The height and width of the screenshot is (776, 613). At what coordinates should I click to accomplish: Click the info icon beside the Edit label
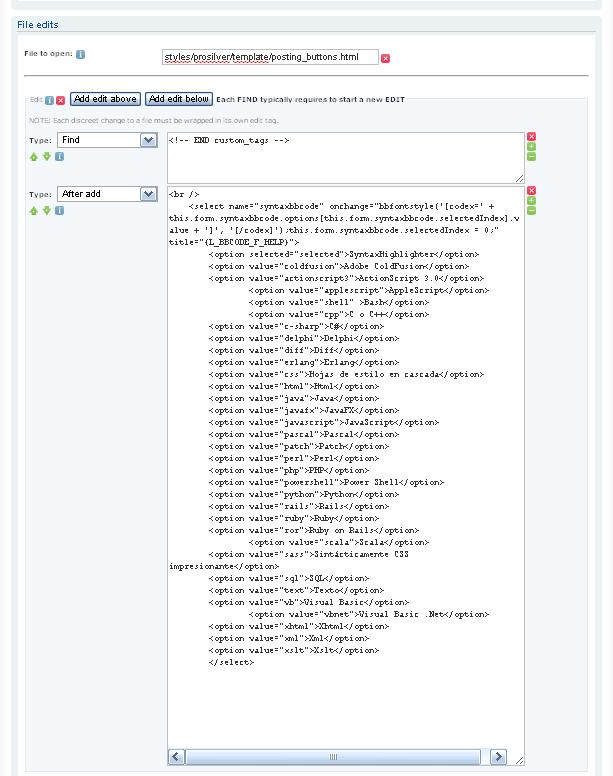pos(50,100)
